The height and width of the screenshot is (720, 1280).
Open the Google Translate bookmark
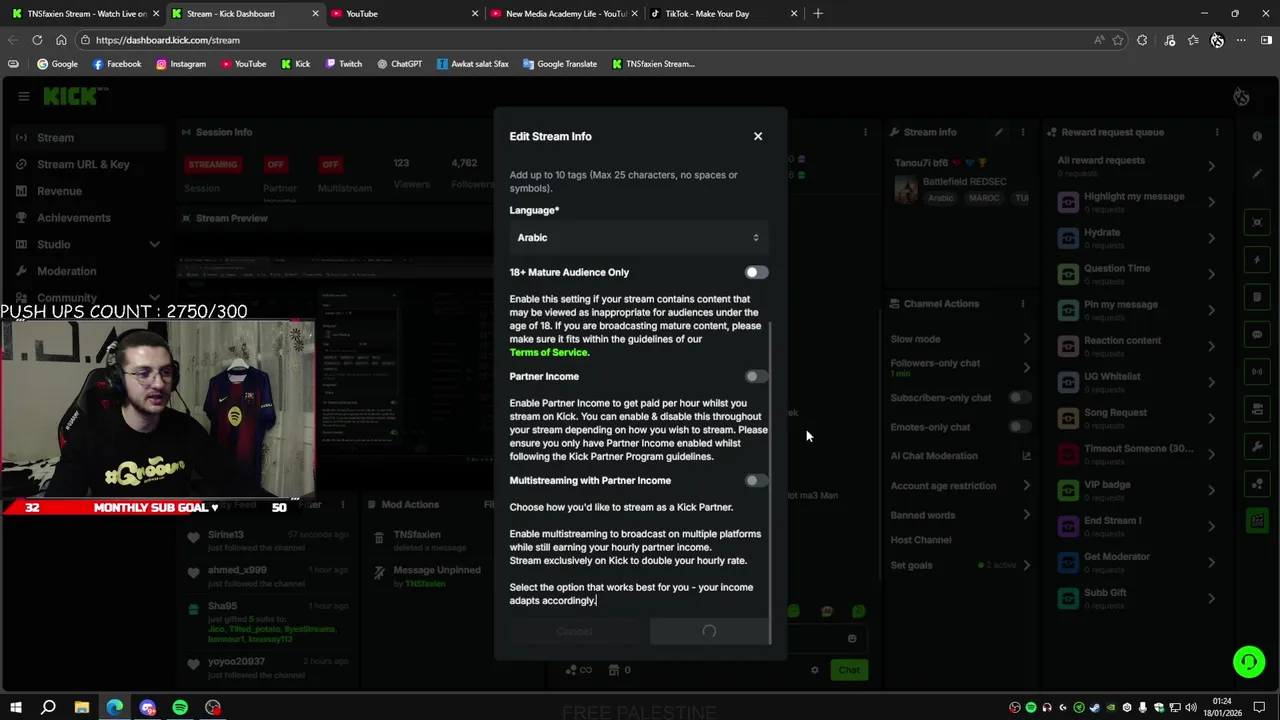coord(560,64)
